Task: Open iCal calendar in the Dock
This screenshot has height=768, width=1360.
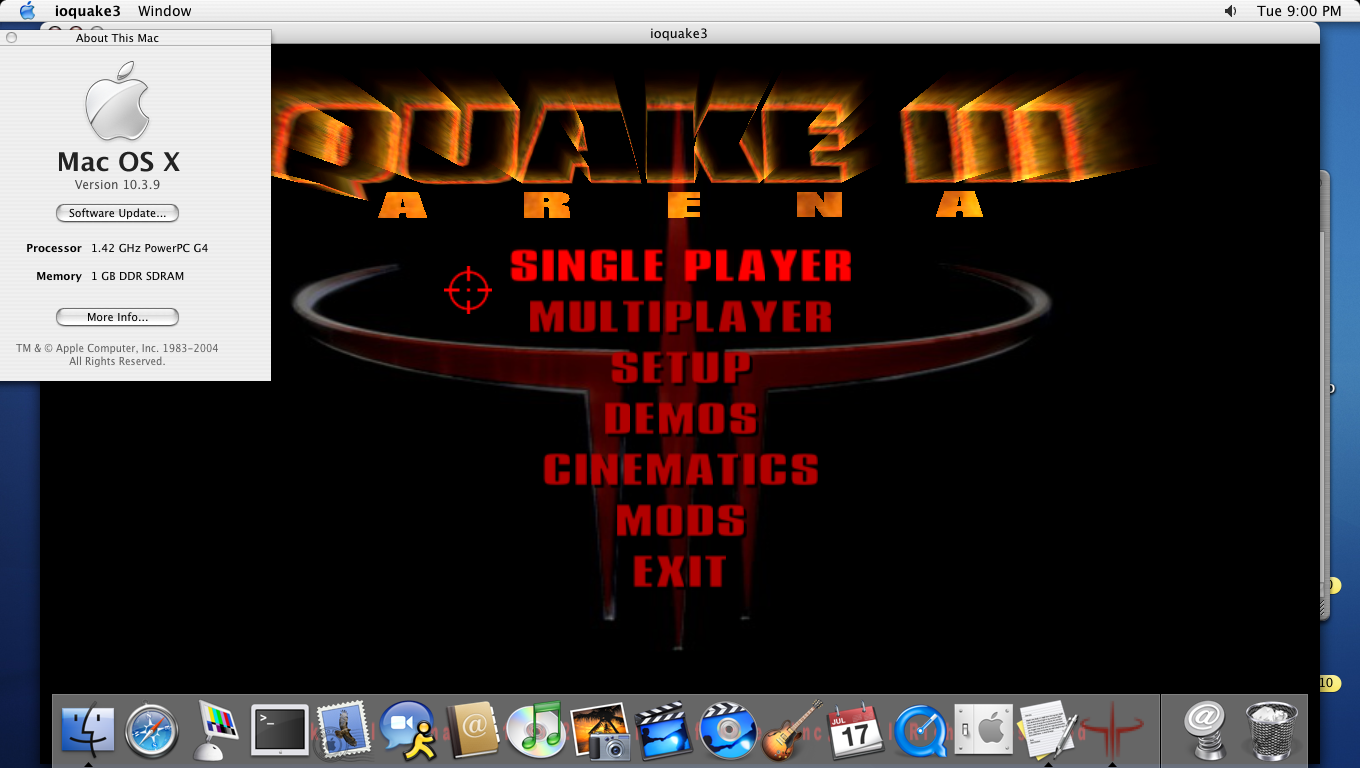Action: coord(855,730)
